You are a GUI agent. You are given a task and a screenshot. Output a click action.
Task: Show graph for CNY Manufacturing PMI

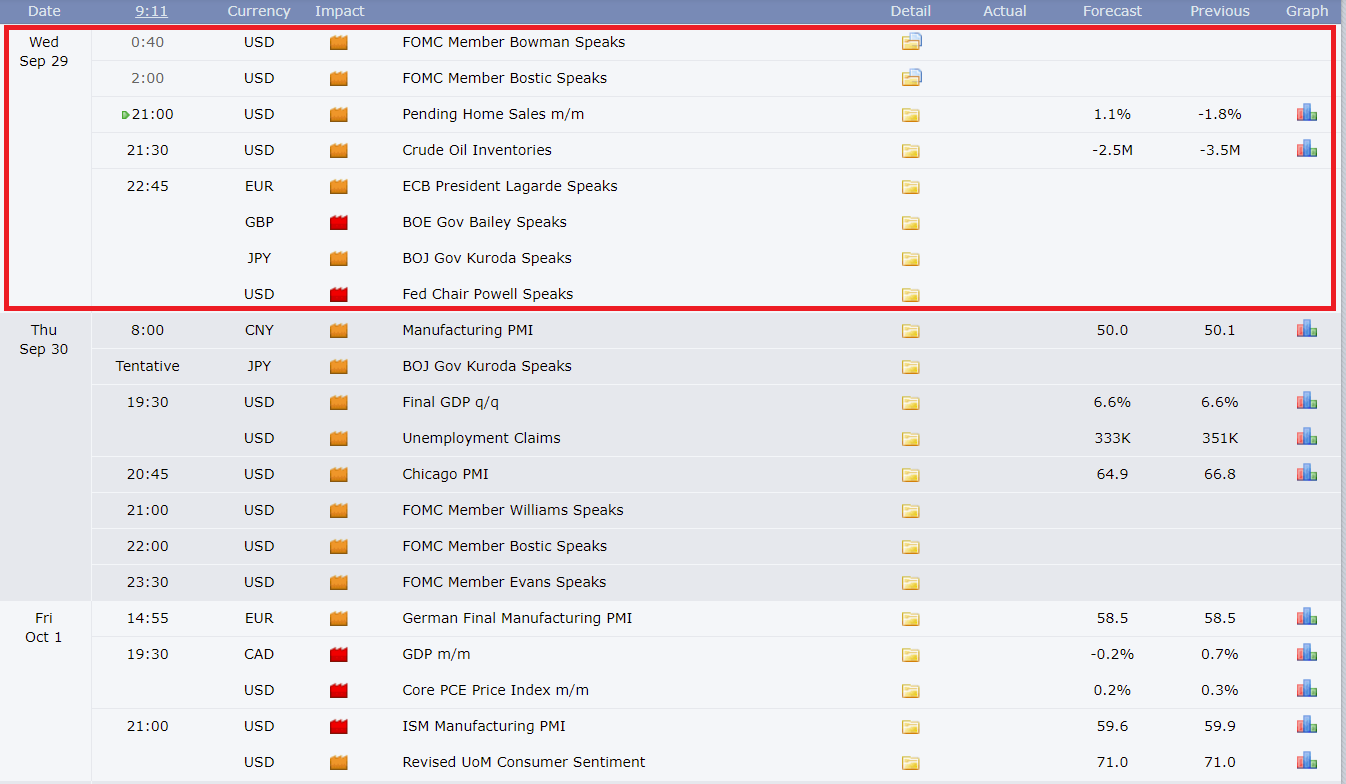[x=1307, y=329]
